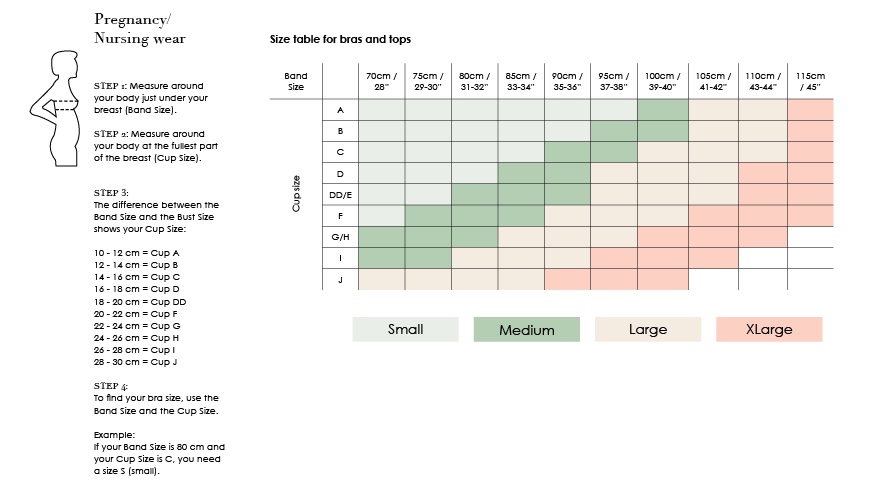The width and height of the screenshot is (871, 500).
Task: Select the STEP 4 instruction heading
Action: 110,386
